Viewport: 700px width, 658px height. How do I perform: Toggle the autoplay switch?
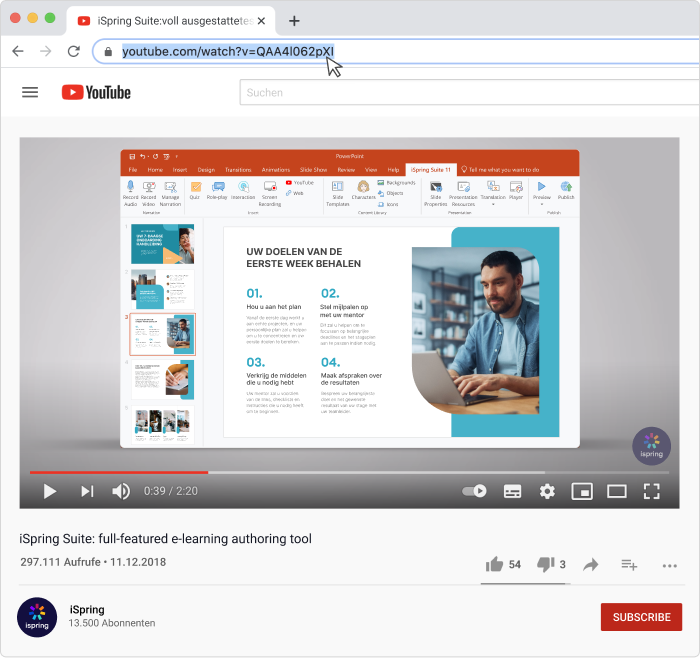[474, 491]
